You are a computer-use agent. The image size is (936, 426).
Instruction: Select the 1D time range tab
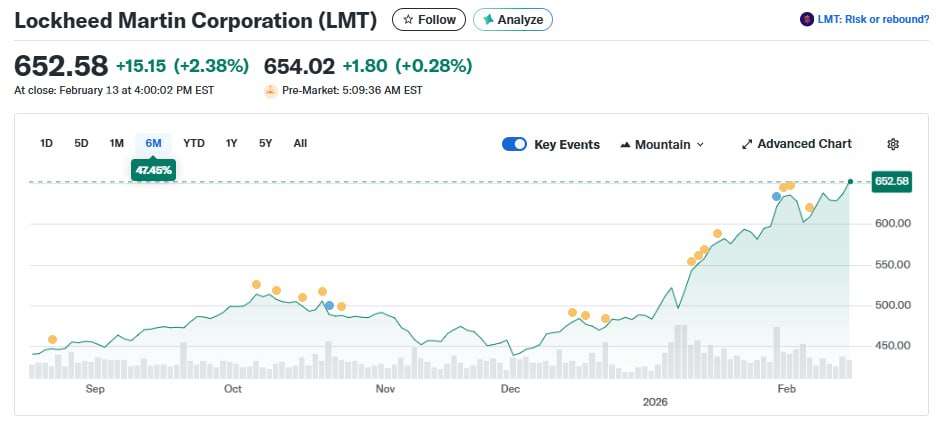pyautogui.click(x=46, y=143)
